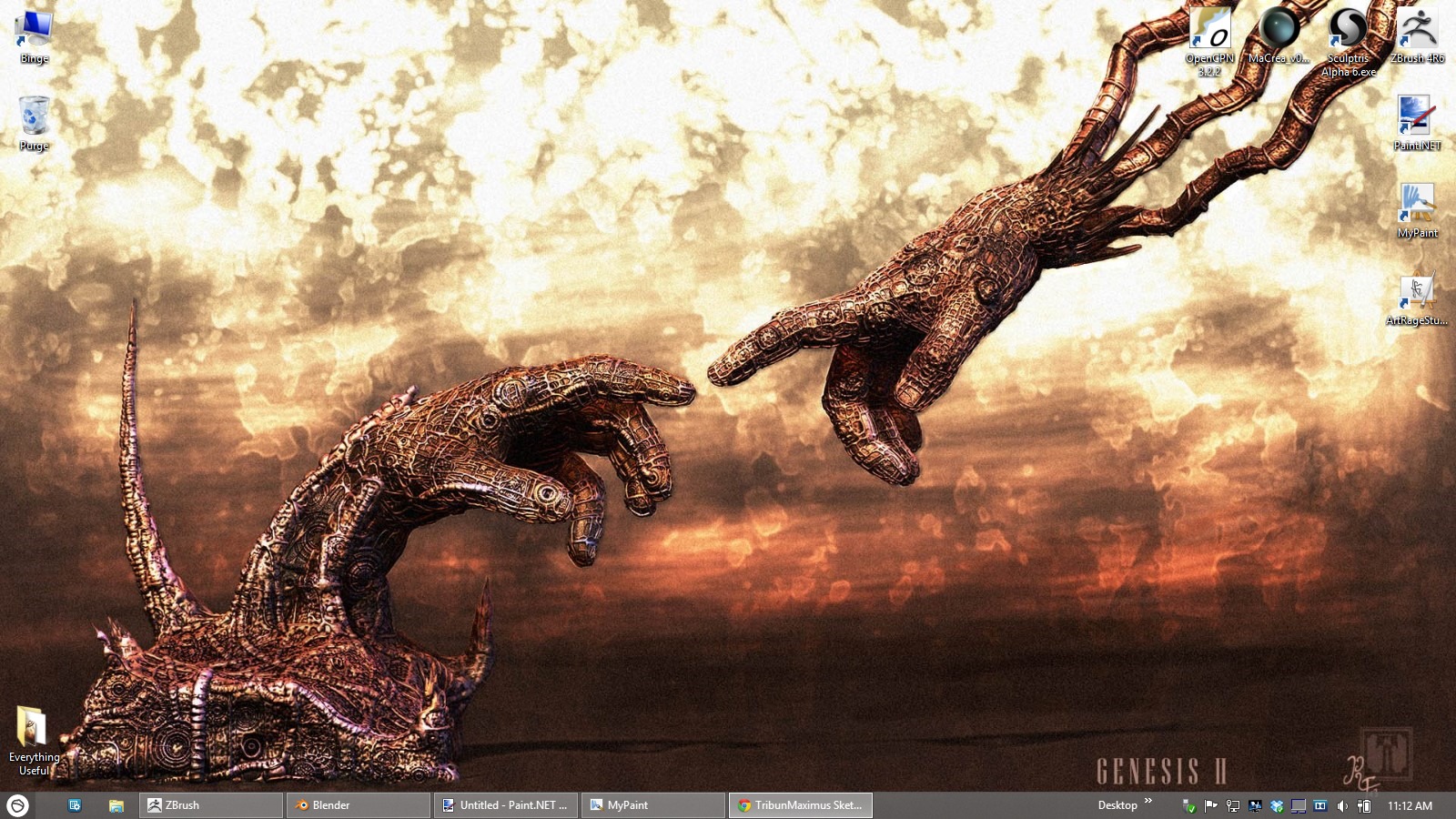The image size is (1456, 819).
Task: Launch the MaCrea desktop shortcut
Action: (x=1279, y=35)
